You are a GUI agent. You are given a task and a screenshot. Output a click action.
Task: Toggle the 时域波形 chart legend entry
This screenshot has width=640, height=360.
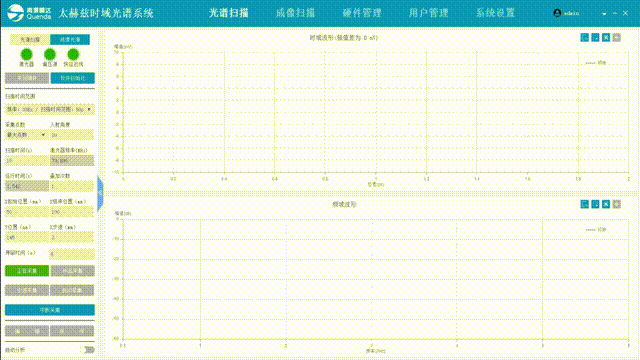596,63
